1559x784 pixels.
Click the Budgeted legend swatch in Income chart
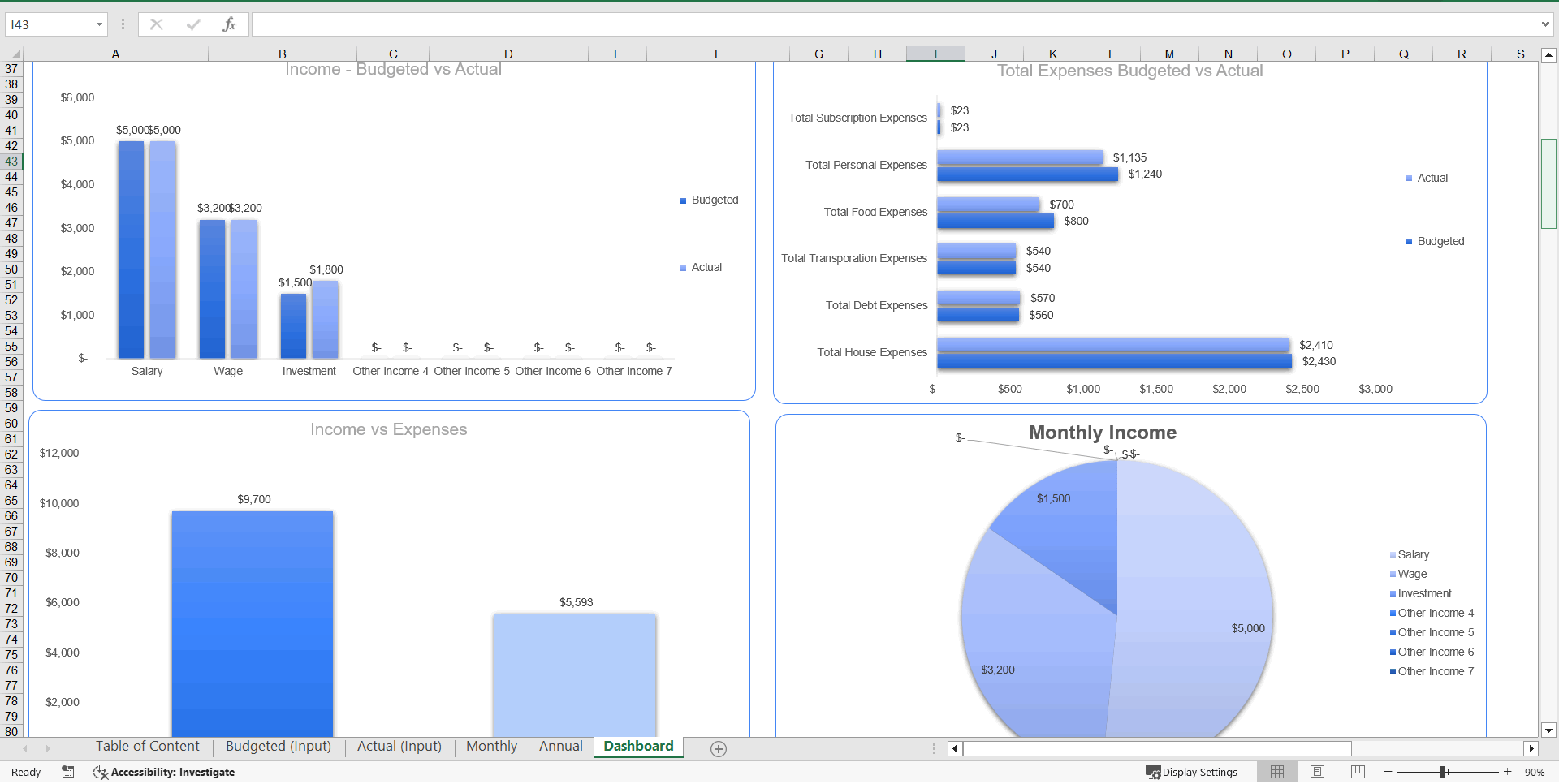[683, 200]
